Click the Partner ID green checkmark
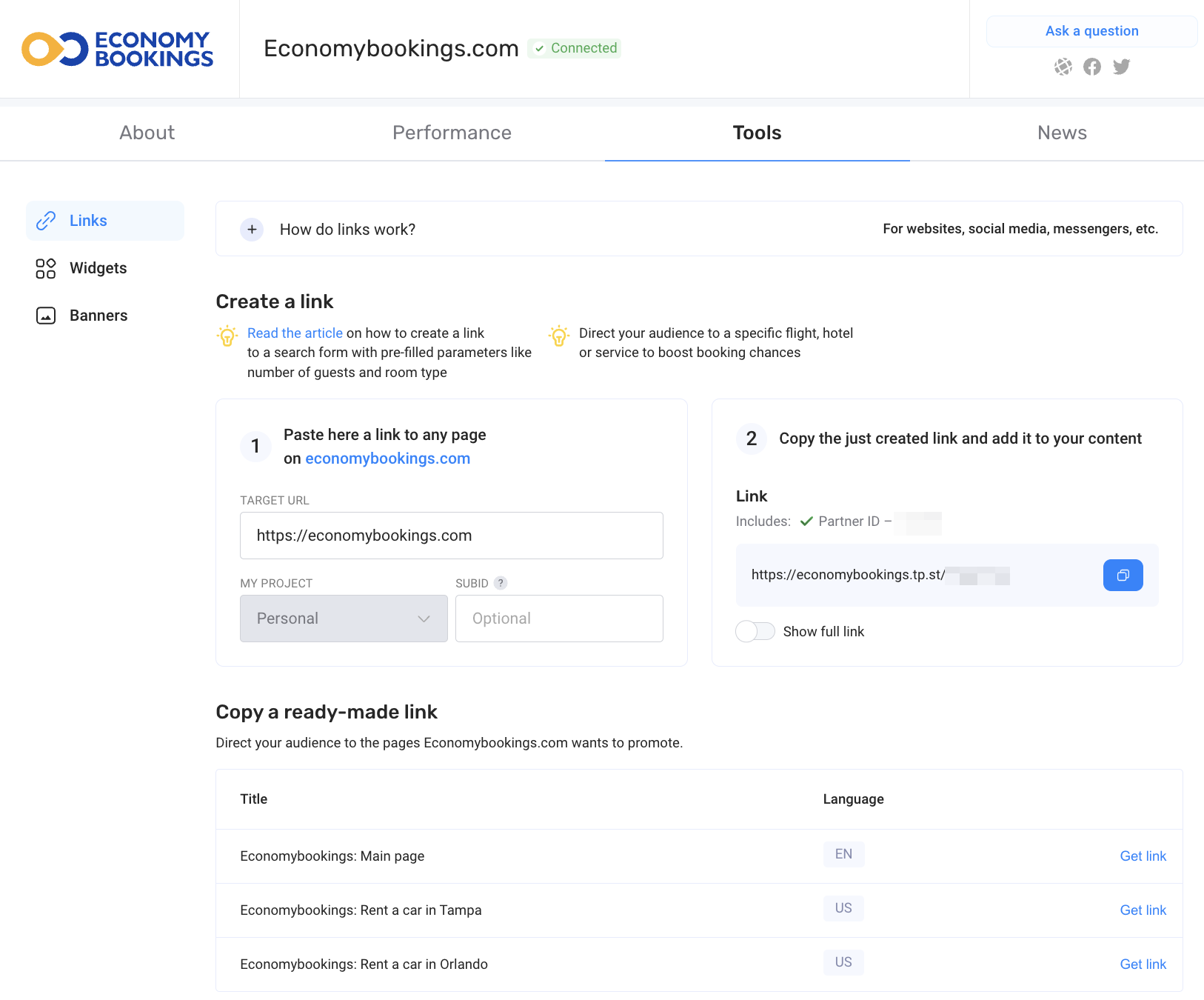Screen dimensions: 1204x1000 (806, 521)
